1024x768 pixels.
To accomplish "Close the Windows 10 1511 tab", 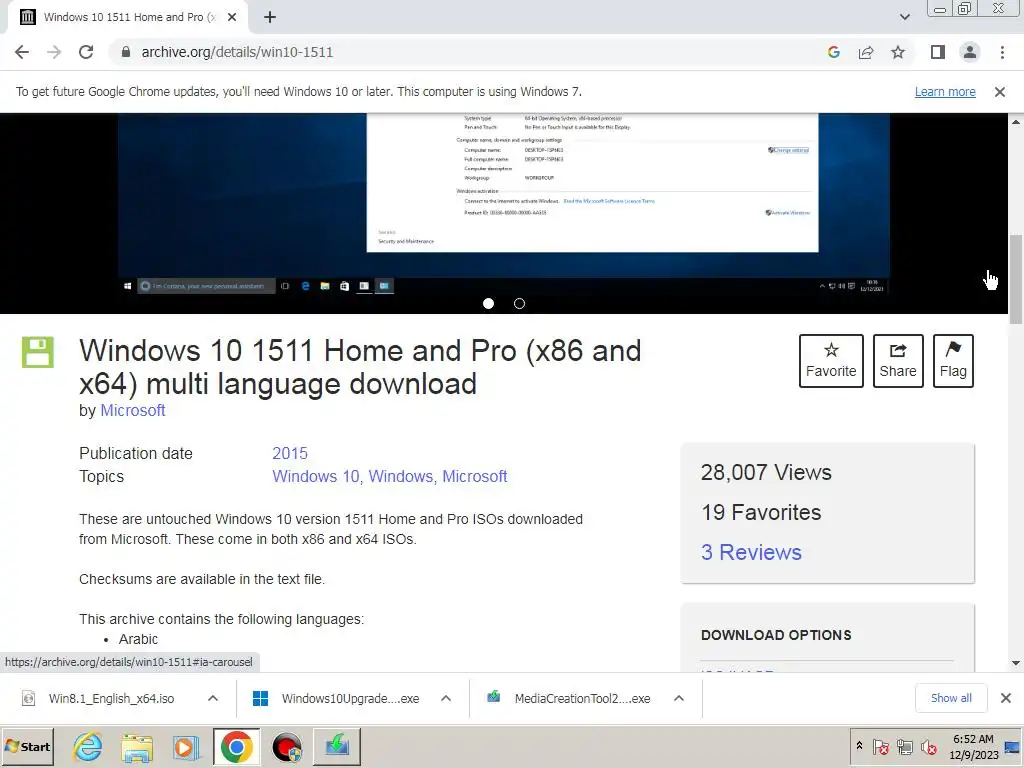I will [x=232, y=18].
